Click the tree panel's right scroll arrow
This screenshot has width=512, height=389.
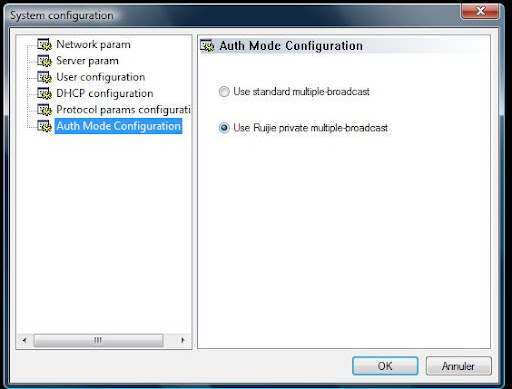click(183, 340)
